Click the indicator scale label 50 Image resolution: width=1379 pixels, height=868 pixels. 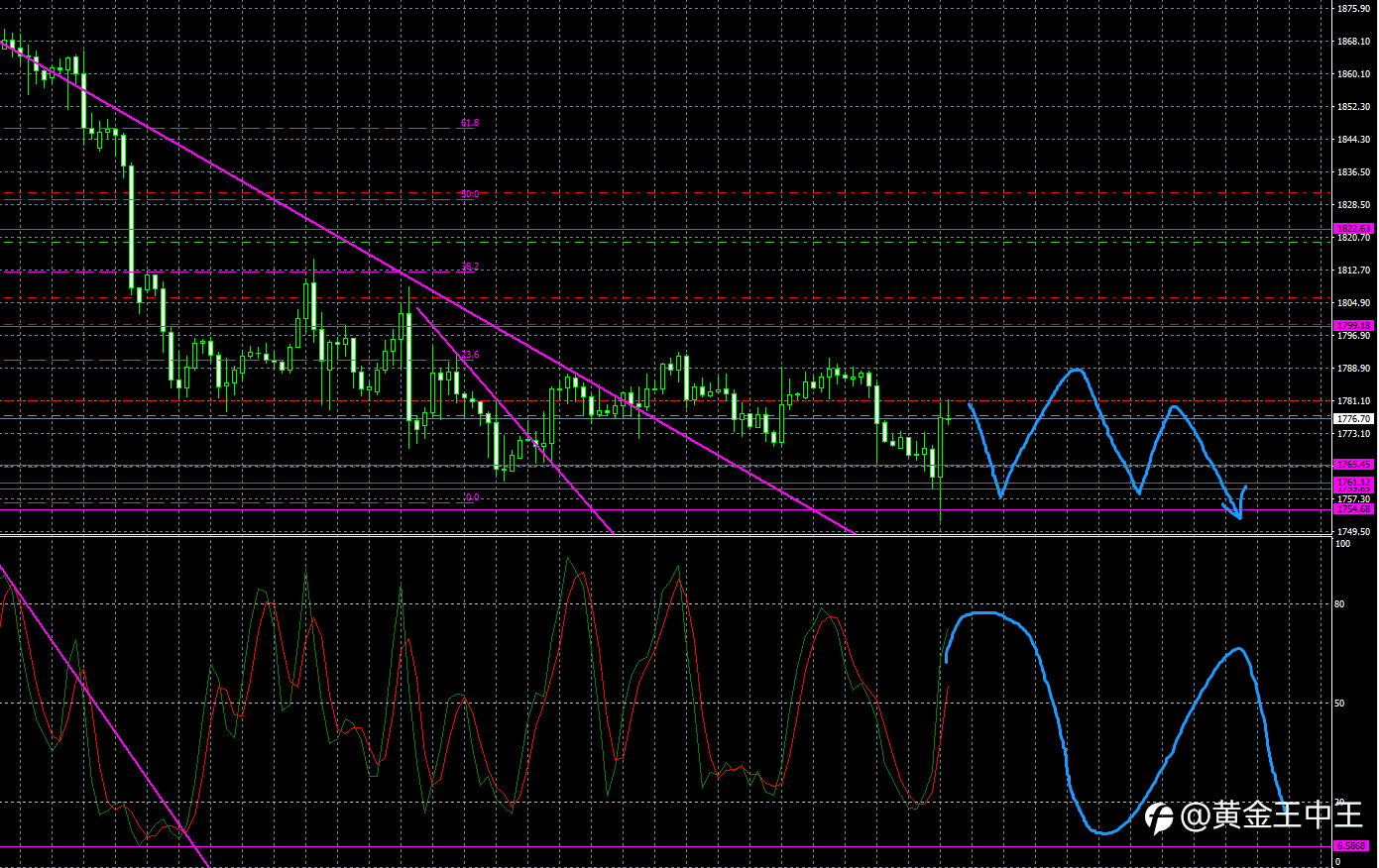point(1340,704)
